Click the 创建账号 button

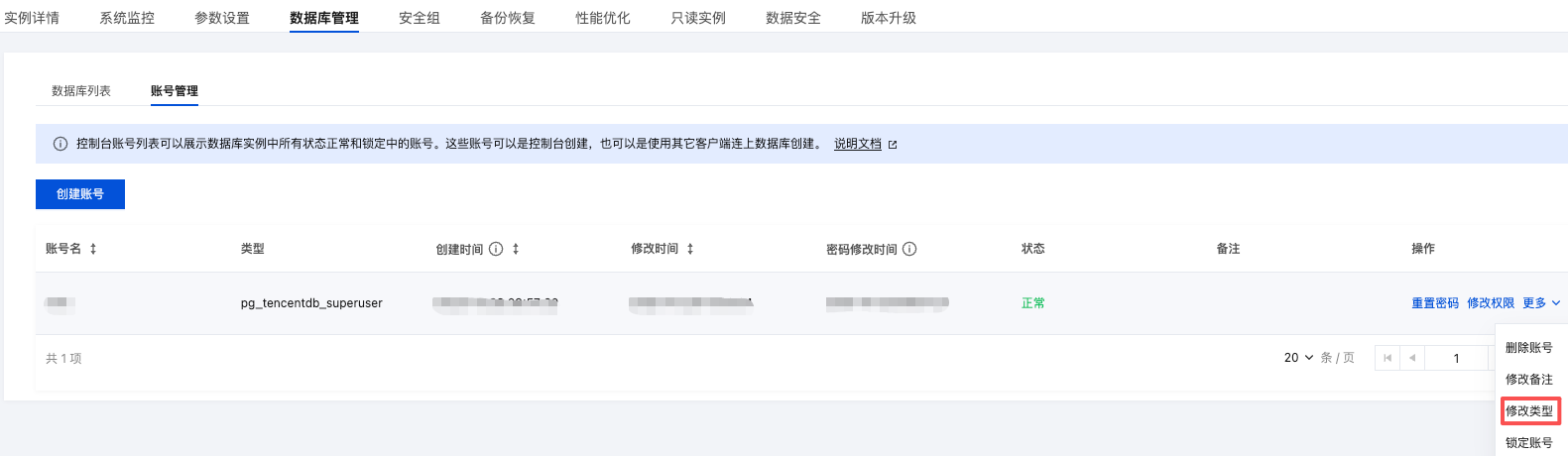click(80, 194)
